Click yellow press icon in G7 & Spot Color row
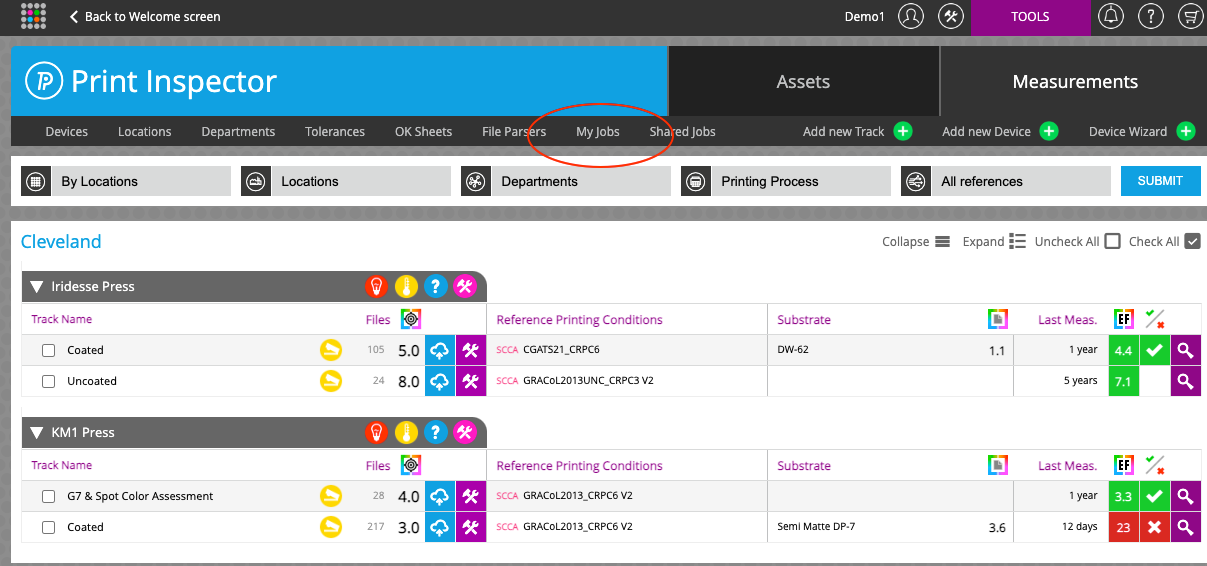Screen dimensions: 1207x566 click(330, 496)
